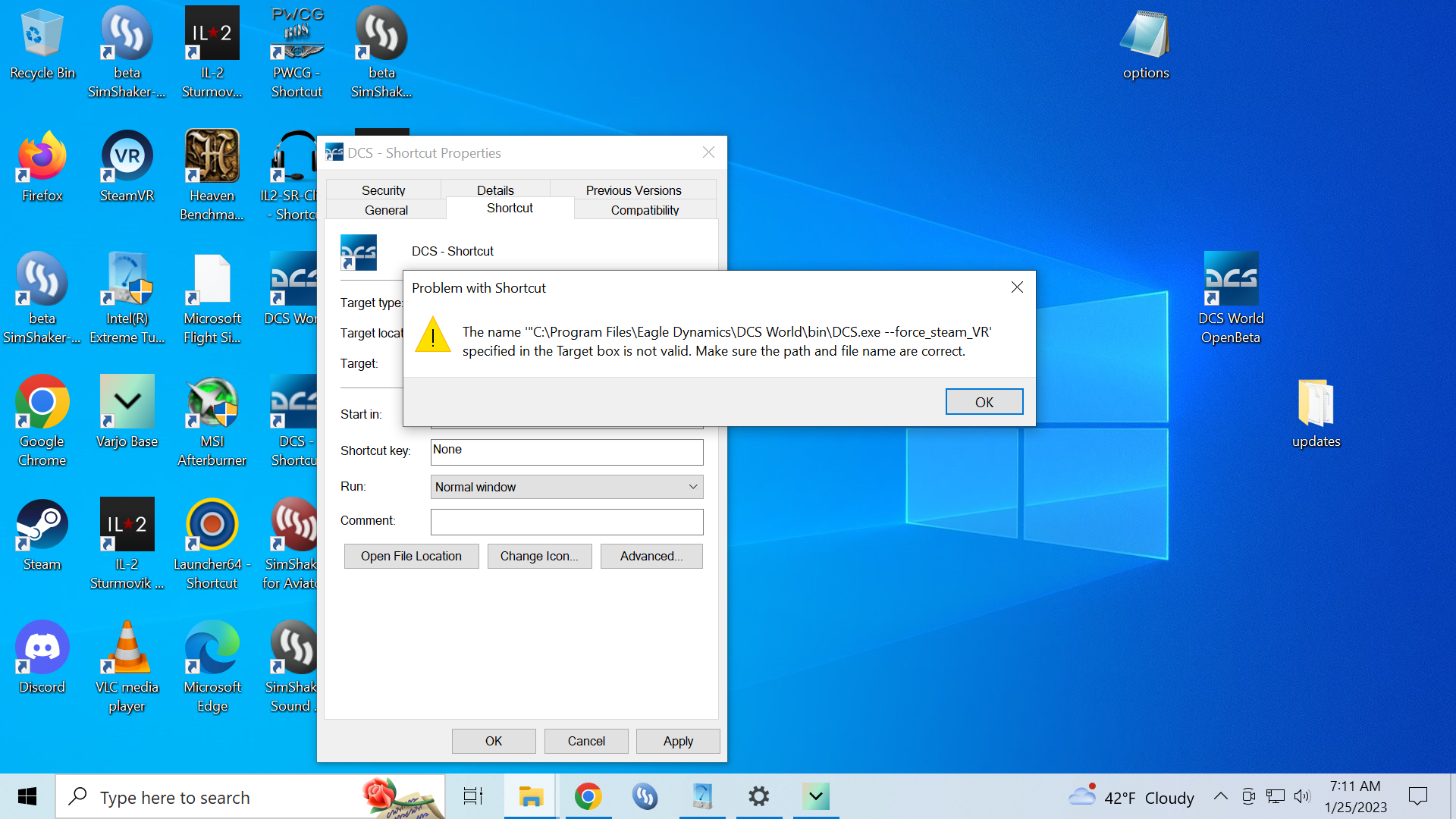This screenshot has height=819, width=1456.
Task: Select the MSI Afterburner desktop icon
Action: 212,422
